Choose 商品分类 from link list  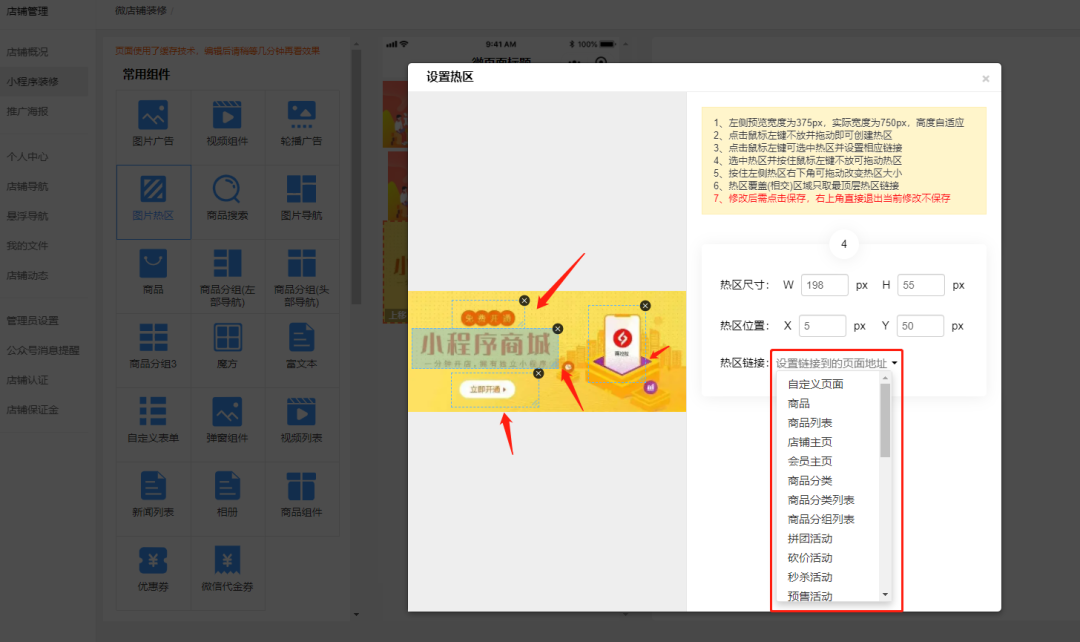810,480
